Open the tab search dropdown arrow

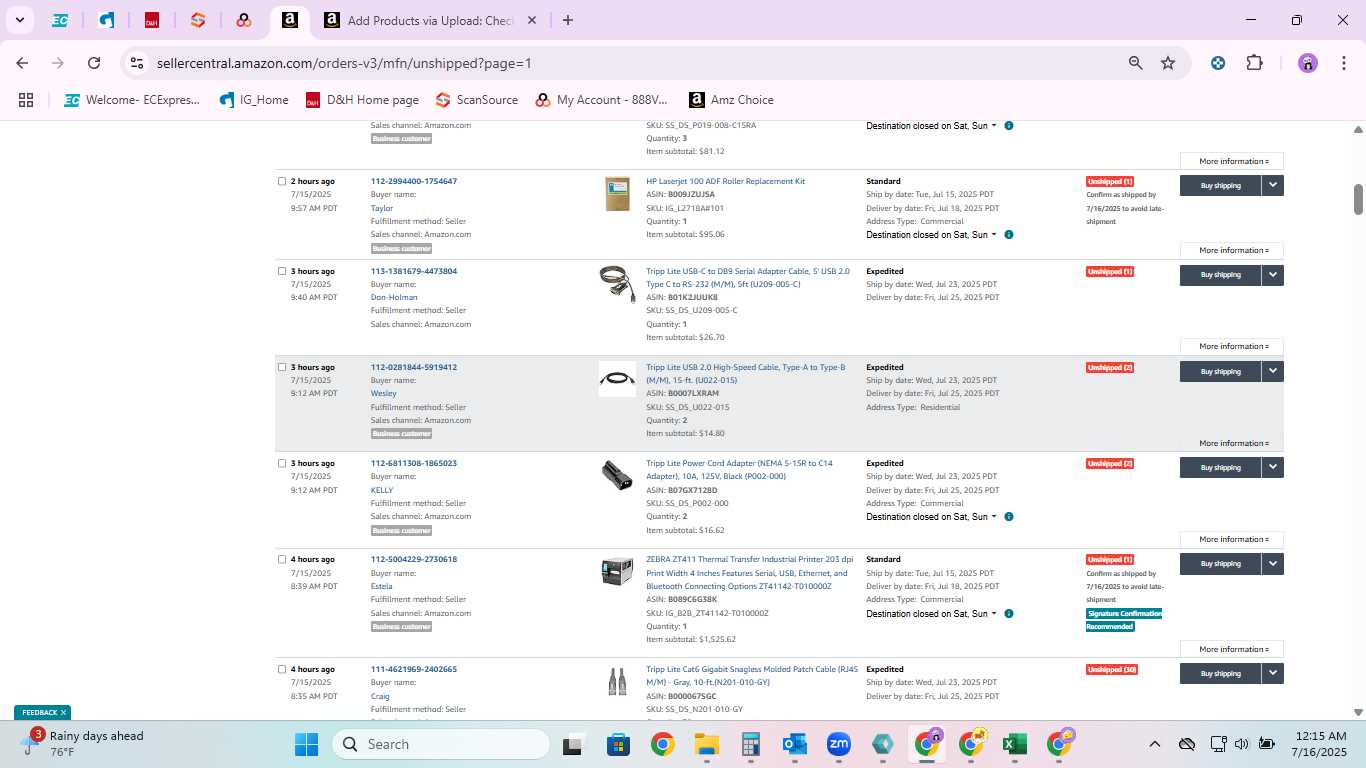click(x=19, y=20)
